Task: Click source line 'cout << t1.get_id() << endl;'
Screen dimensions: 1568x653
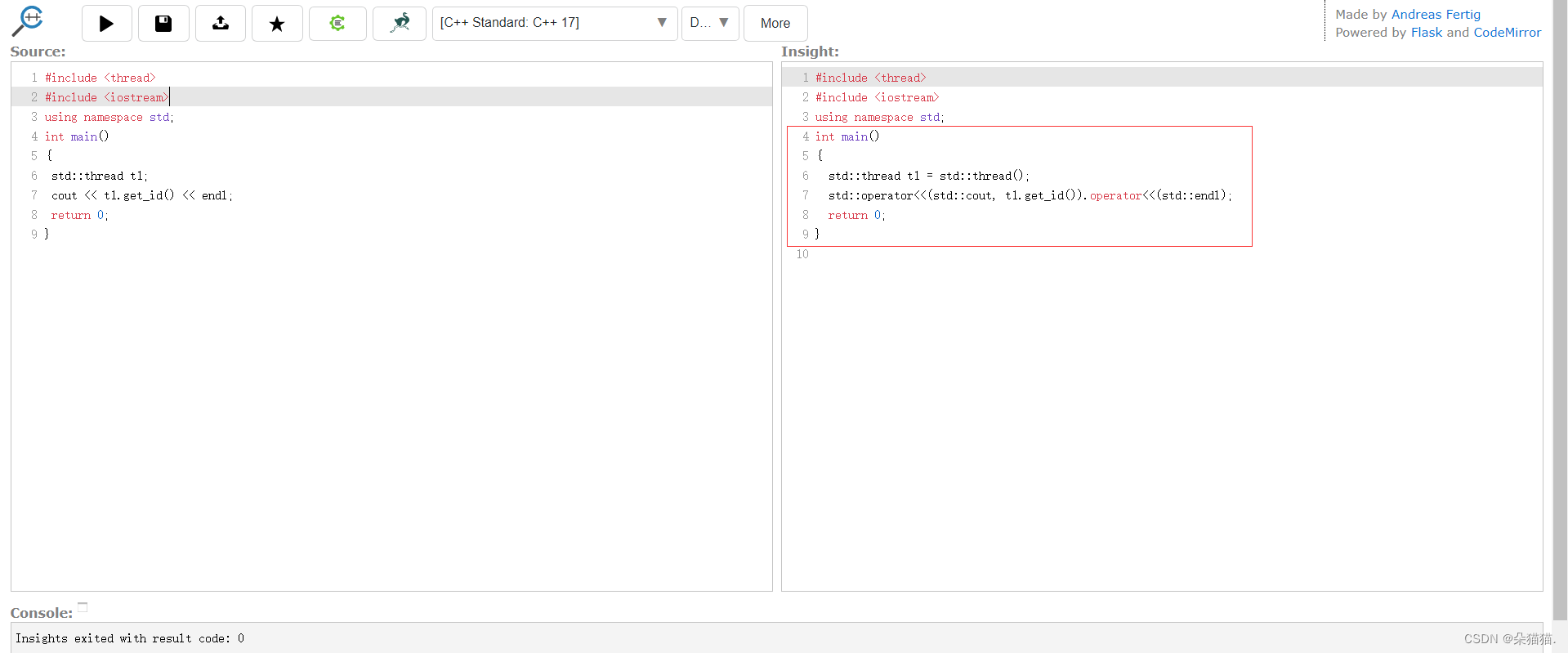Action: click(142, 195)
